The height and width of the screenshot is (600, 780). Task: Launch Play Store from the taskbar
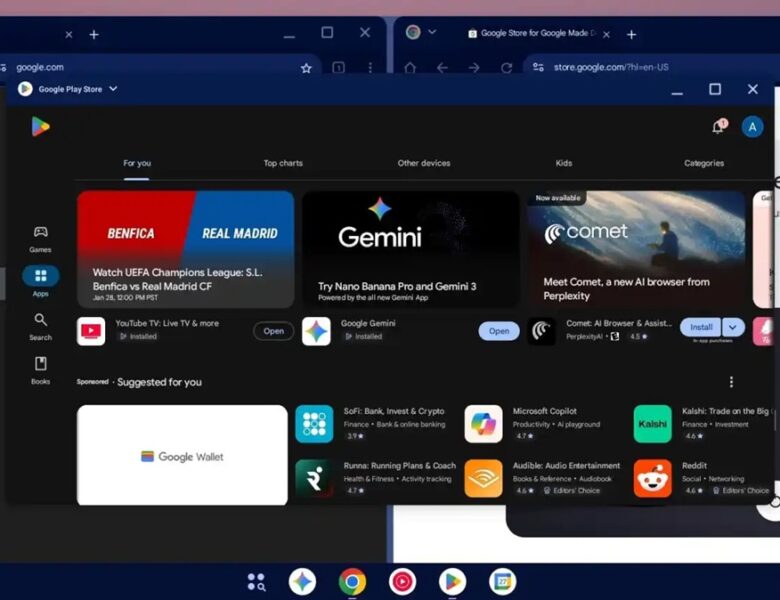(x=452, y=581)
